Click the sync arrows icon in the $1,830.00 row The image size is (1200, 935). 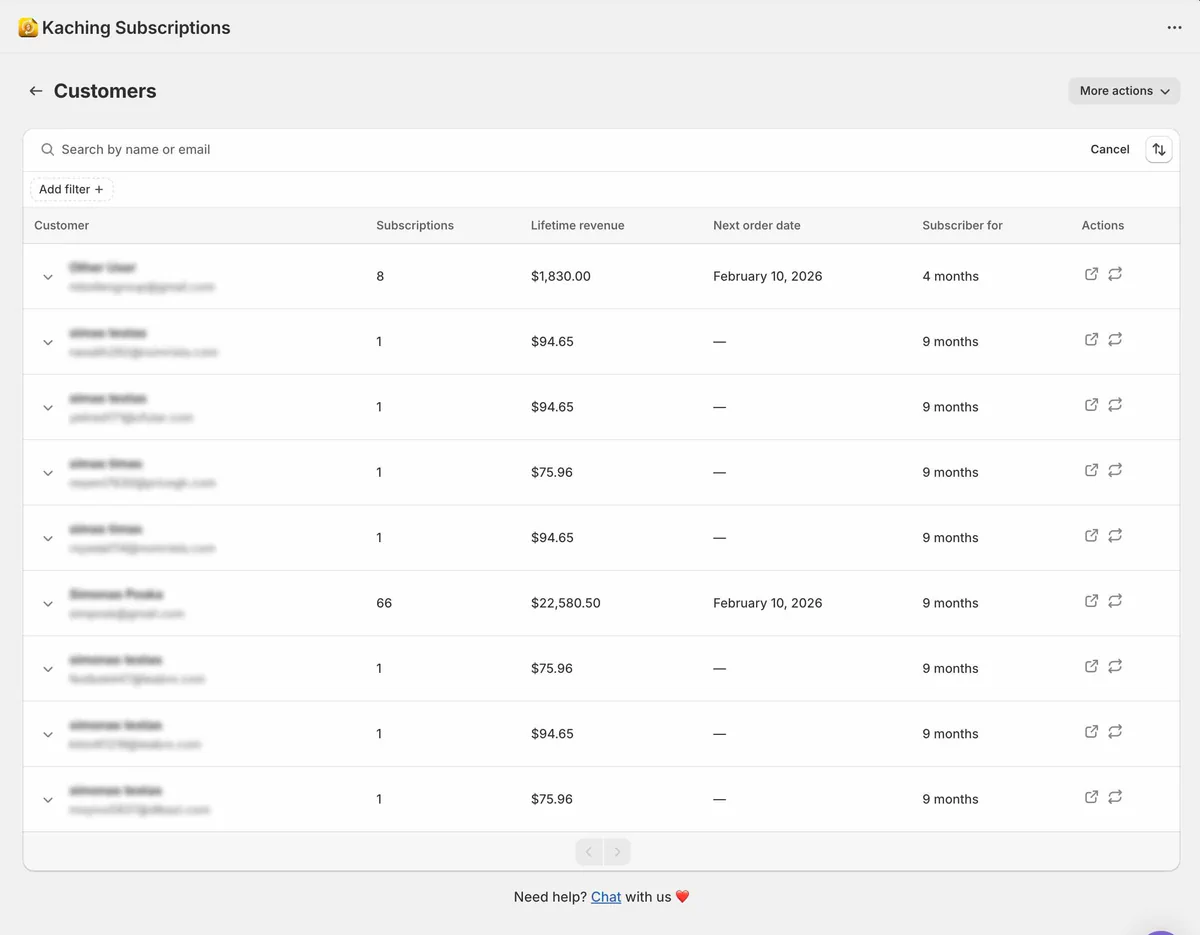(1115, 274)
